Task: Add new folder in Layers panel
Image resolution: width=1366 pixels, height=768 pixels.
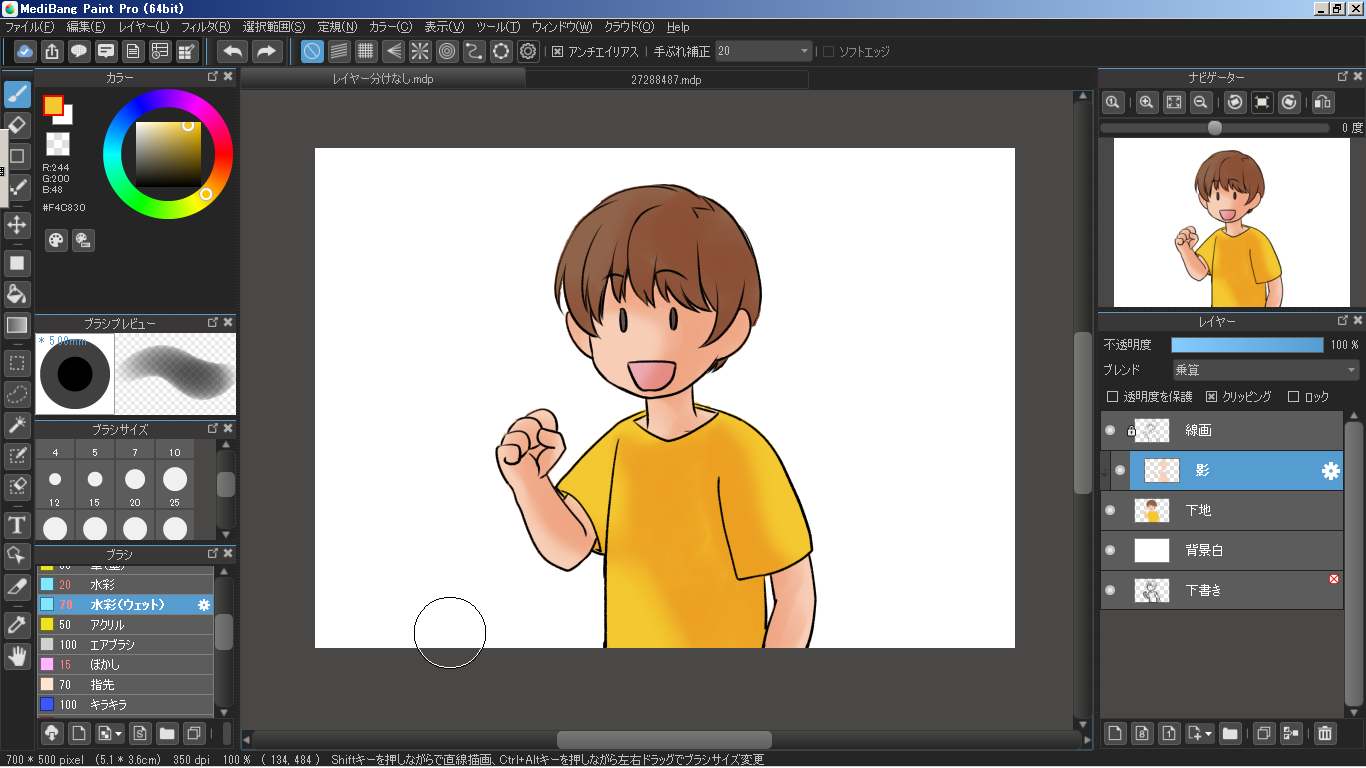Action: 1230,733
